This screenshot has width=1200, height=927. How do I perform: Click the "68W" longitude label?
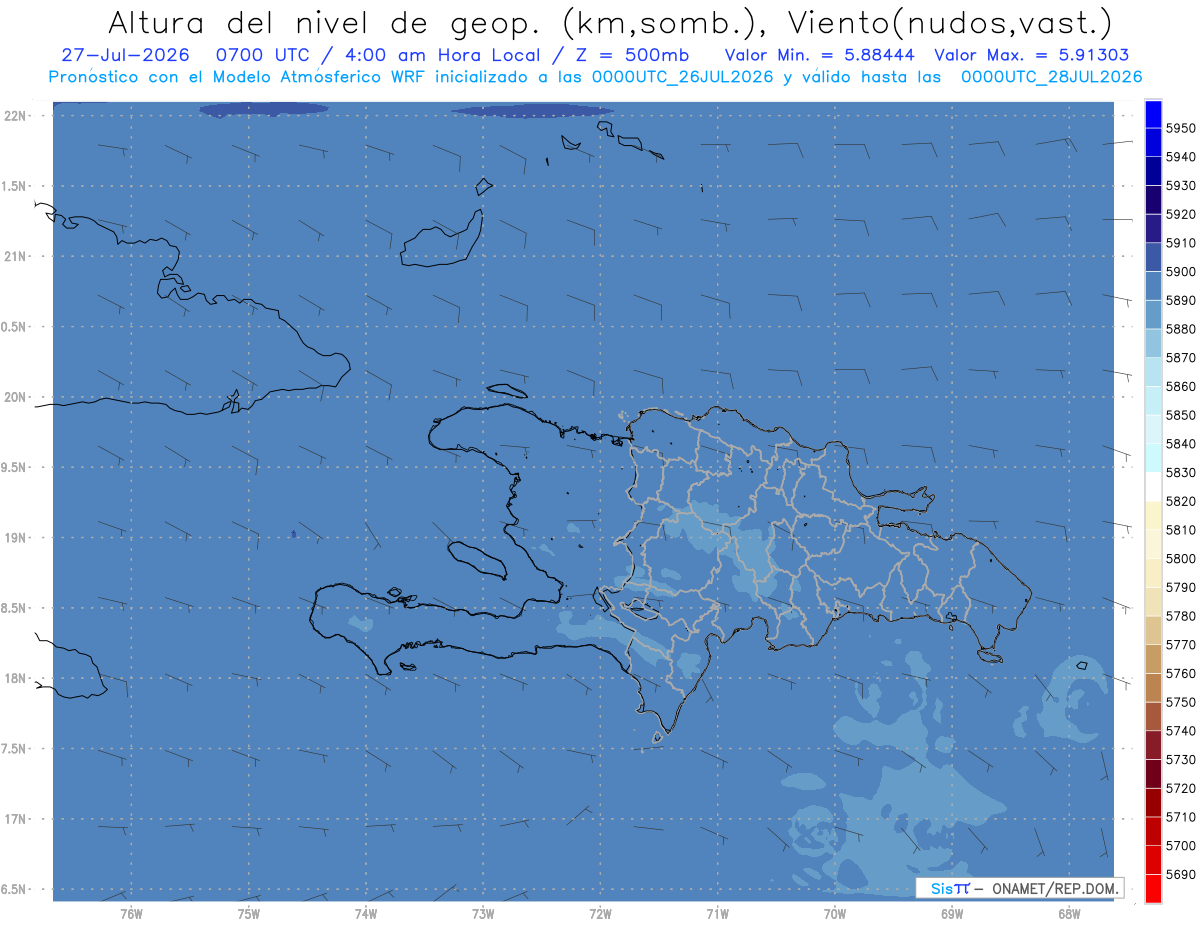tap(1069, 914)
